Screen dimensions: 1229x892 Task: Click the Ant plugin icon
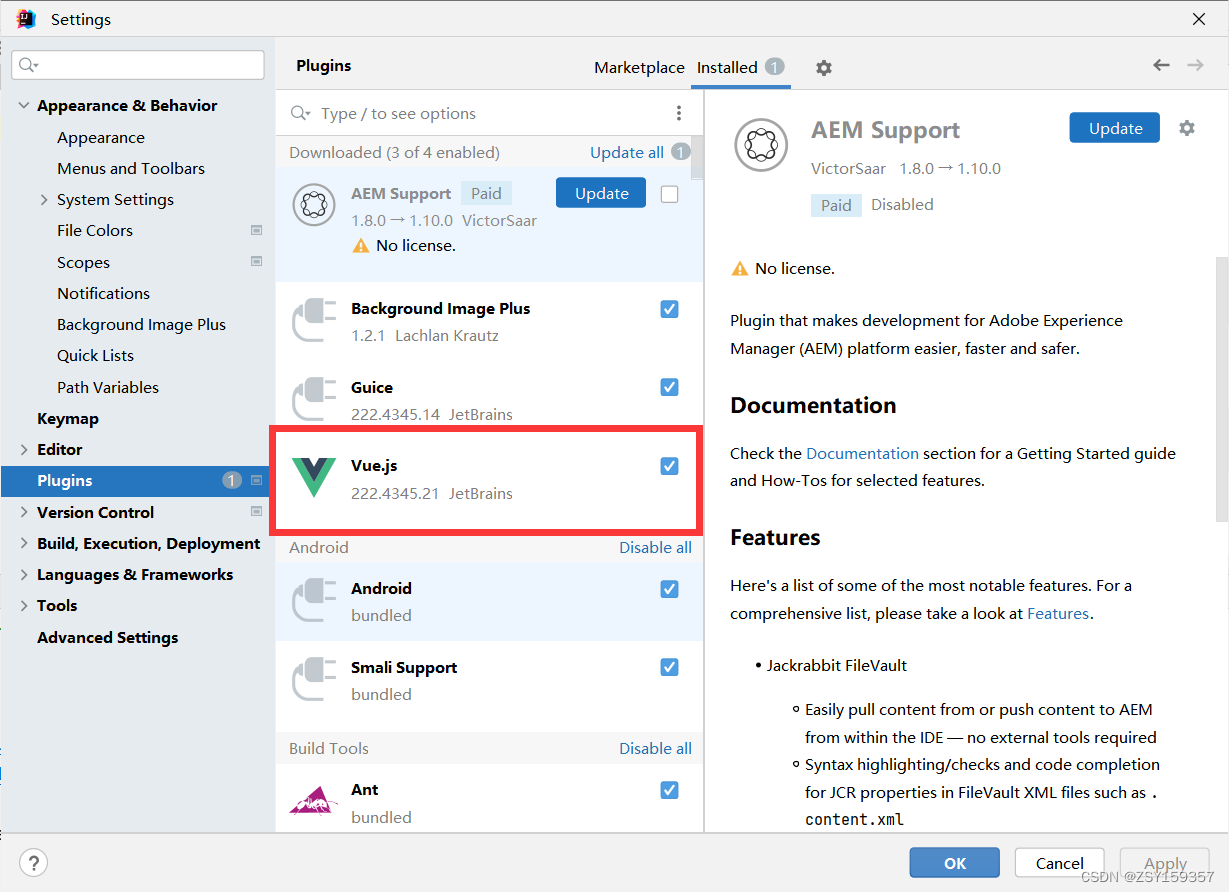tap(313, 798)
